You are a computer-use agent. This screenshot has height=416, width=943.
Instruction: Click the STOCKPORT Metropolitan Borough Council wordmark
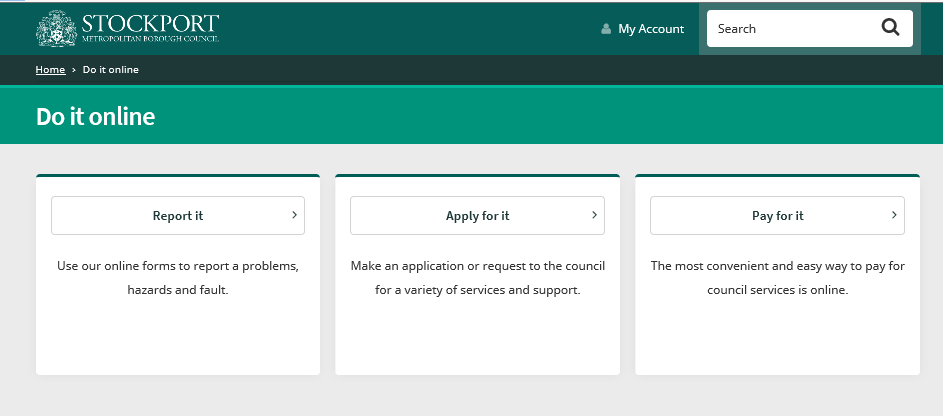[x=150, y=28]
